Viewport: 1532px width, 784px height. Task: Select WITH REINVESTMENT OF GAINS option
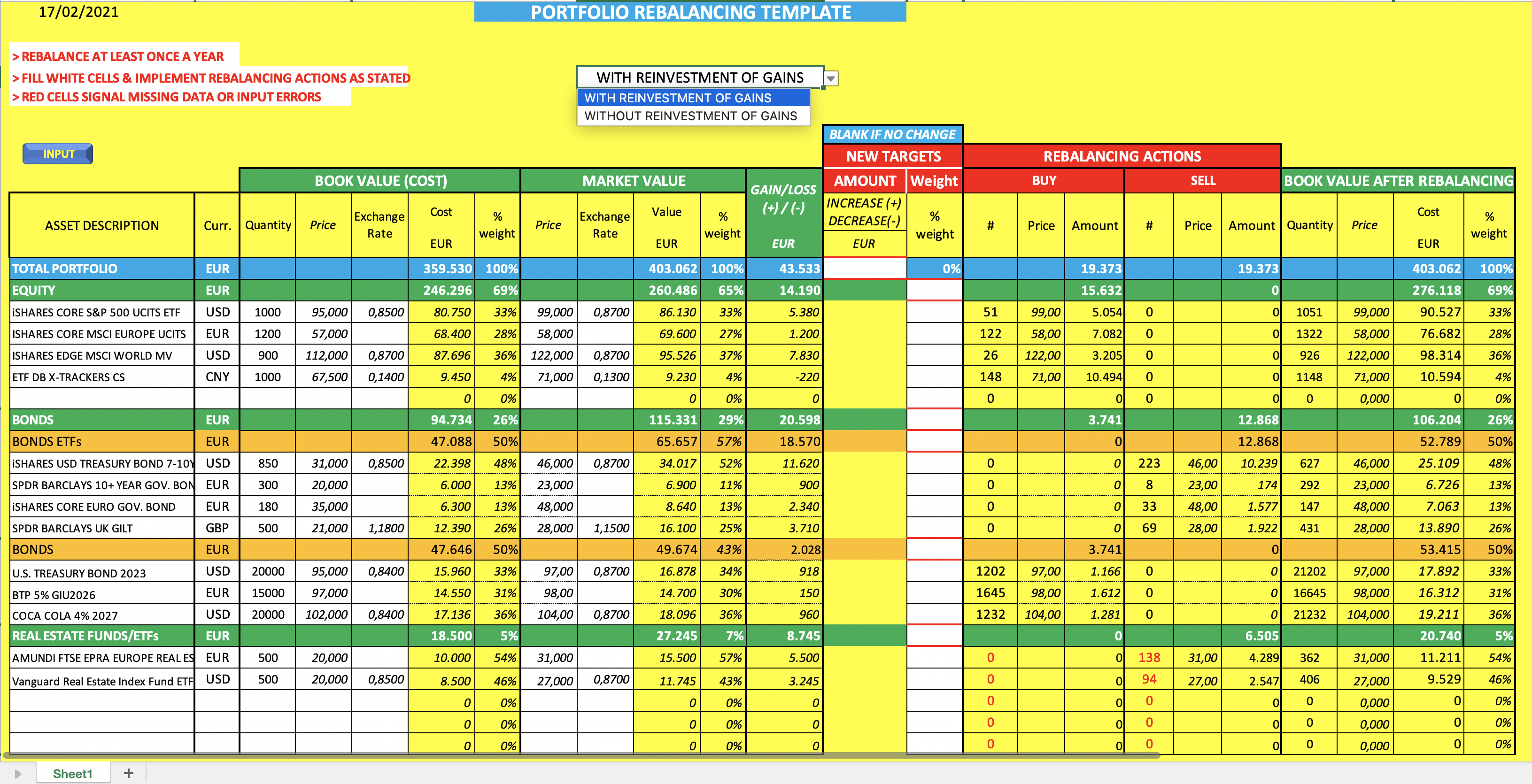694,98
